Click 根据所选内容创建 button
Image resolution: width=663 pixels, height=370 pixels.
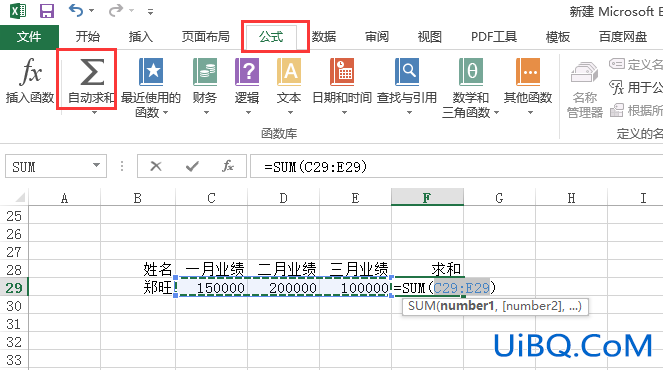coord(636,110)
